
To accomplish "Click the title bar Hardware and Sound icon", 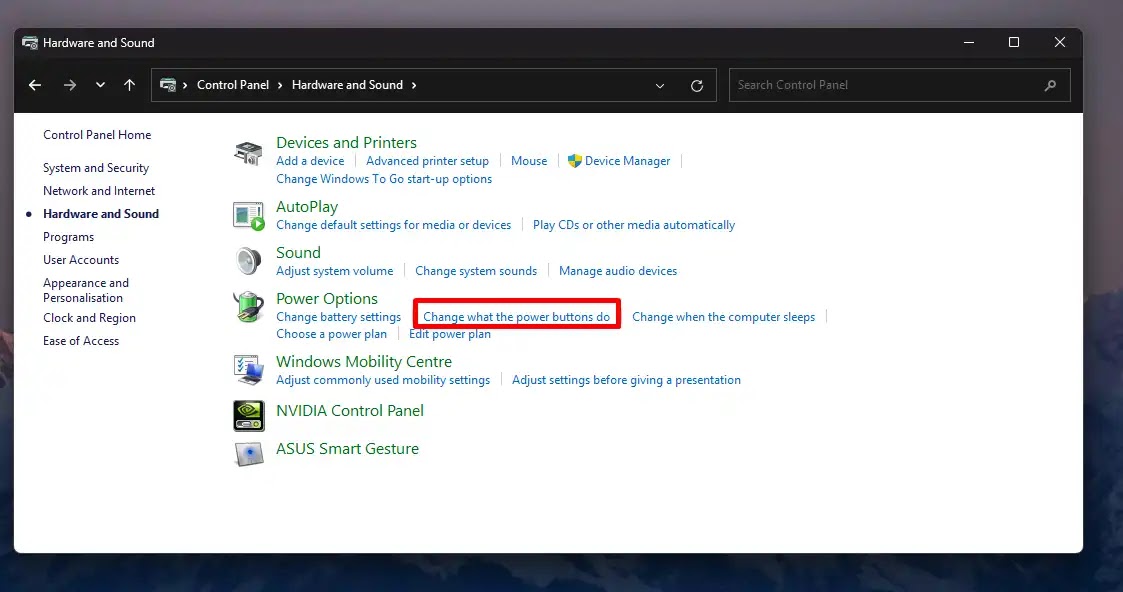I will (x=30, y=43).
